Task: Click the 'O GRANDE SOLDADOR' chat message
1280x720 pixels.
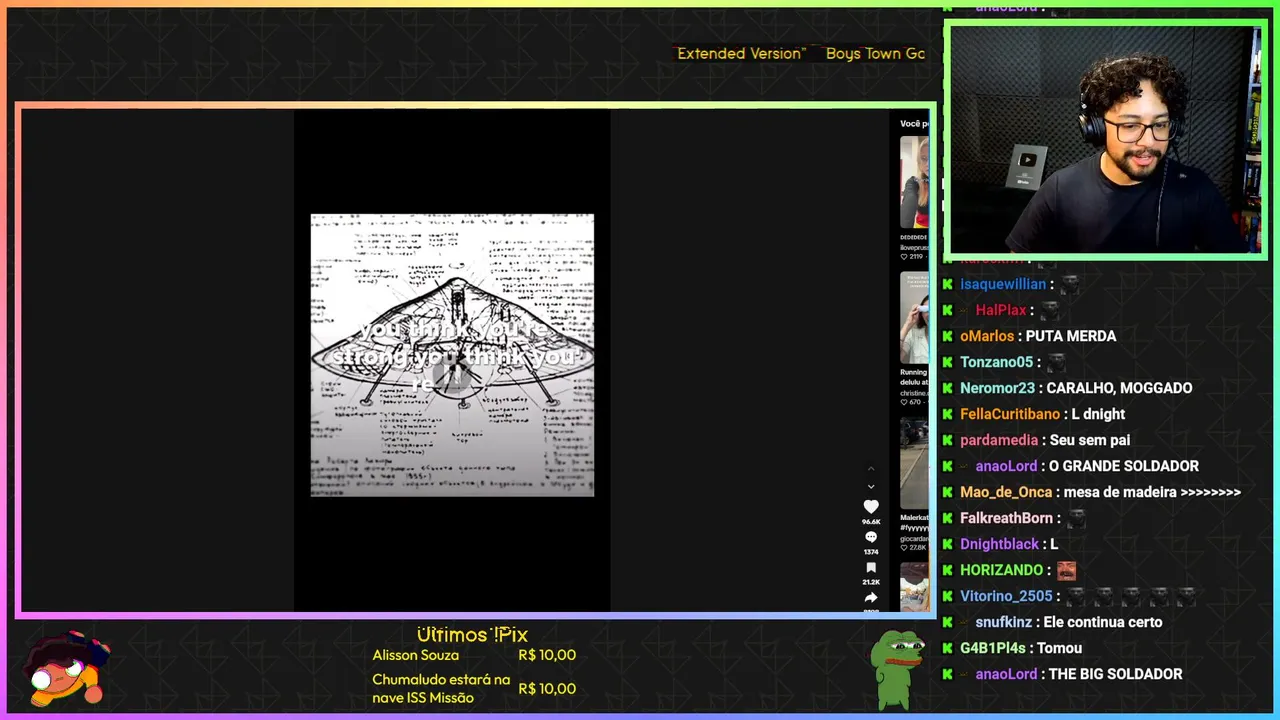Action: [1124, 466]
